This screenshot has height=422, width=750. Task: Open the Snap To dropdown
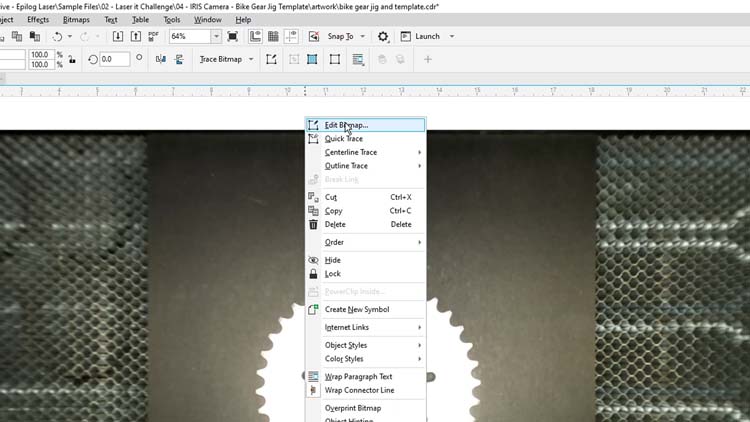tap(346, 36)
